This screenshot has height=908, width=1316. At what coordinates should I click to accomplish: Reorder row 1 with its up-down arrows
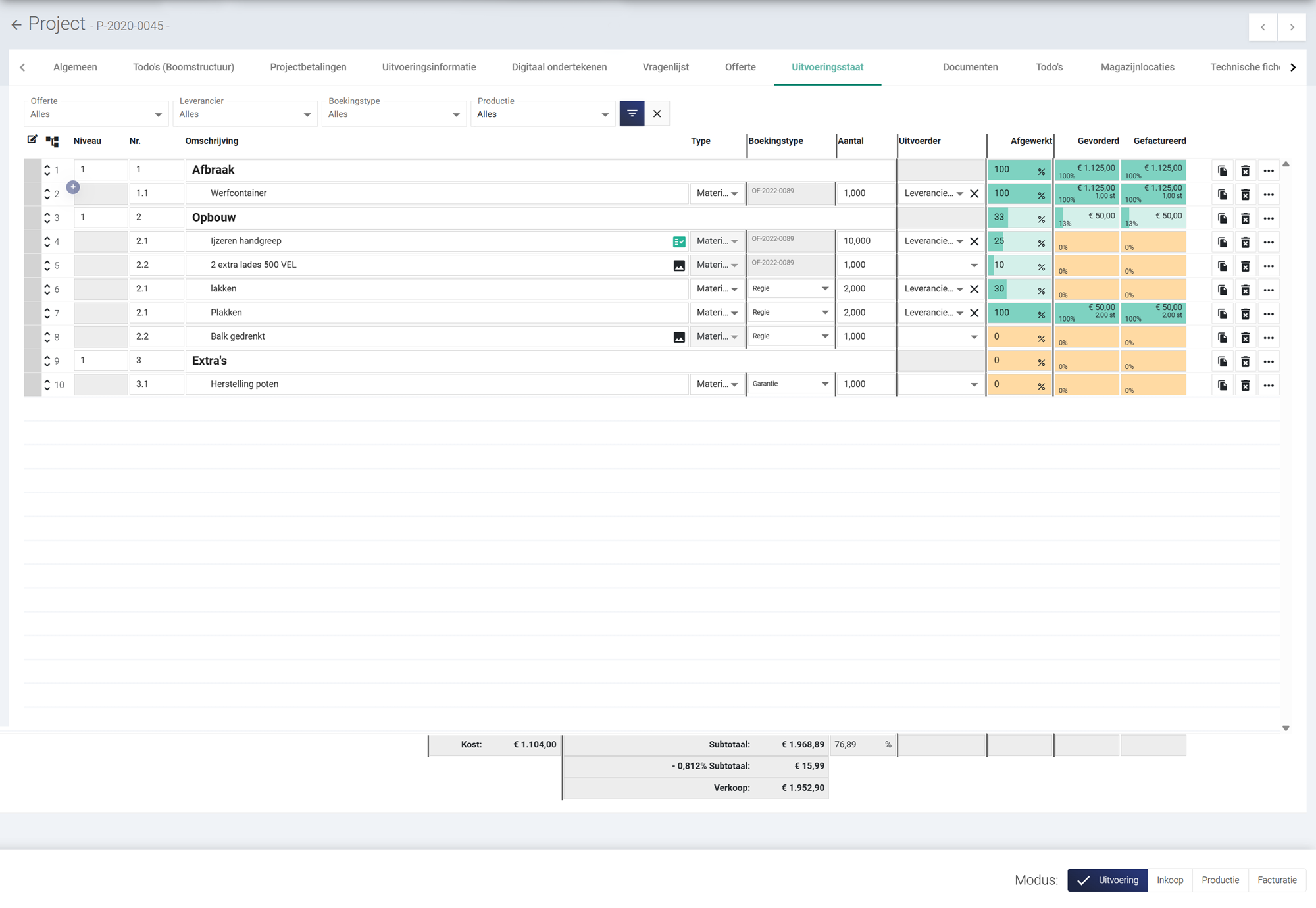pos(47,170)
